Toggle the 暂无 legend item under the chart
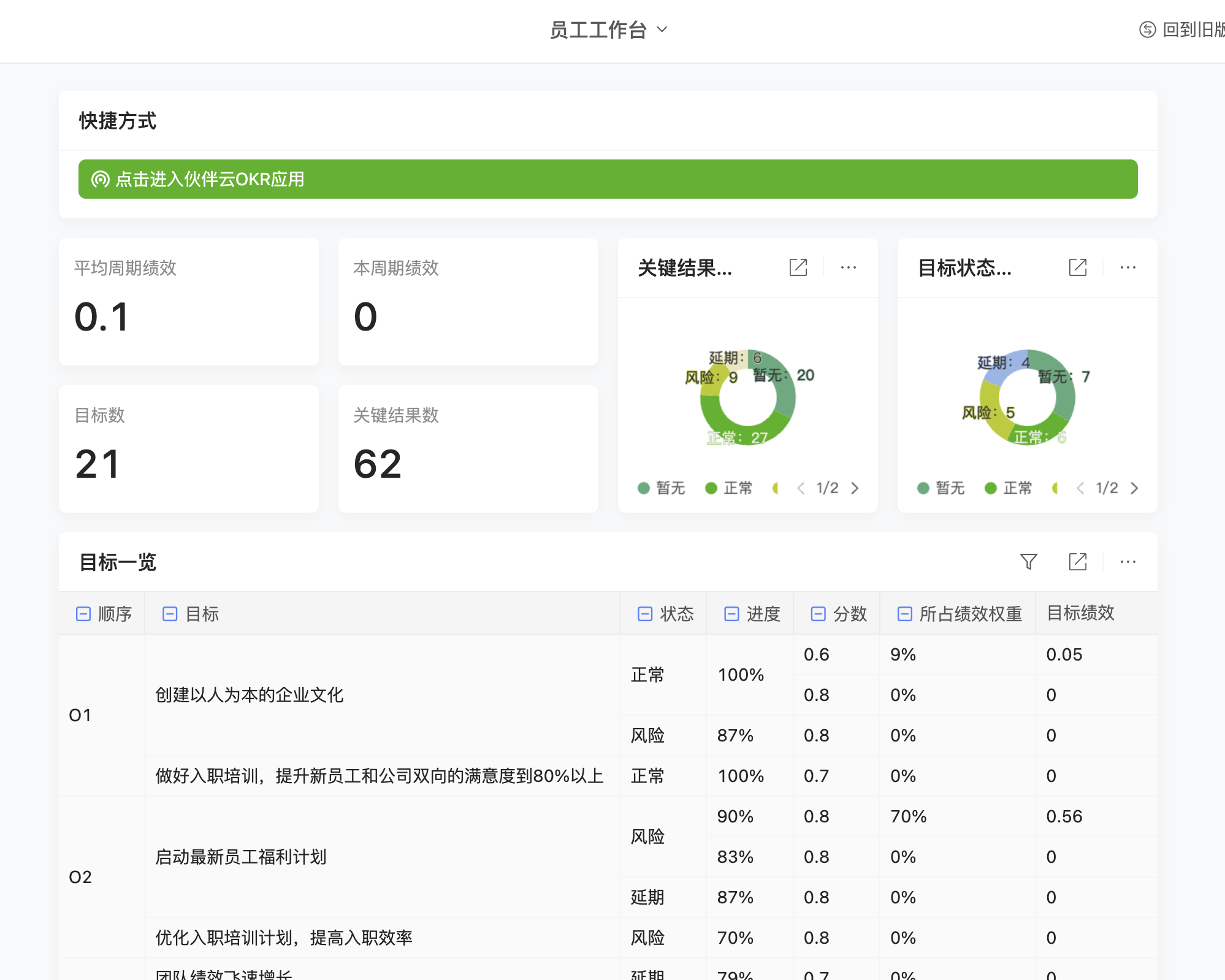The height and width of the screenshot is (980, 1225). click(661, 488)
